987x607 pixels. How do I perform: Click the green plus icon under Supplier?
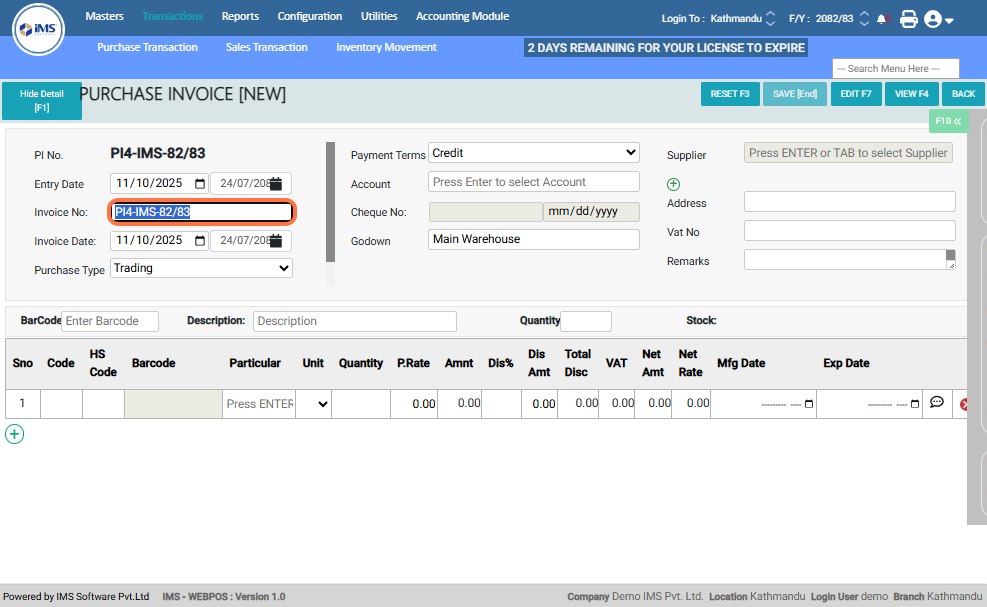point(673,184)
